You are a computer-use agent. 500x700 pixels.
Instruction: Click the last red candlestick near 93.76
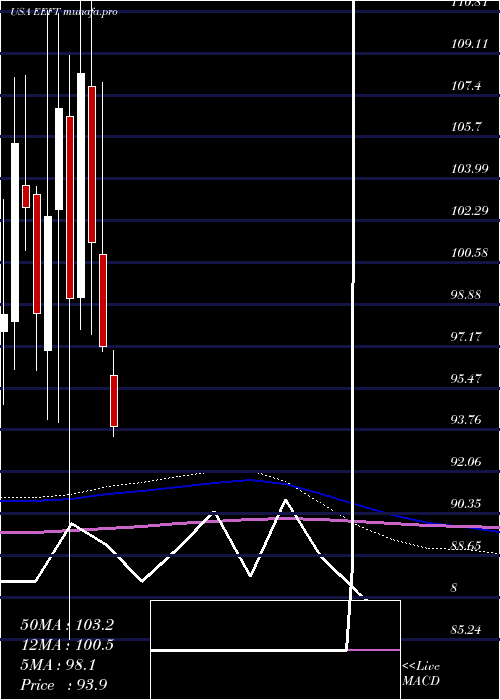coord(114,401)
